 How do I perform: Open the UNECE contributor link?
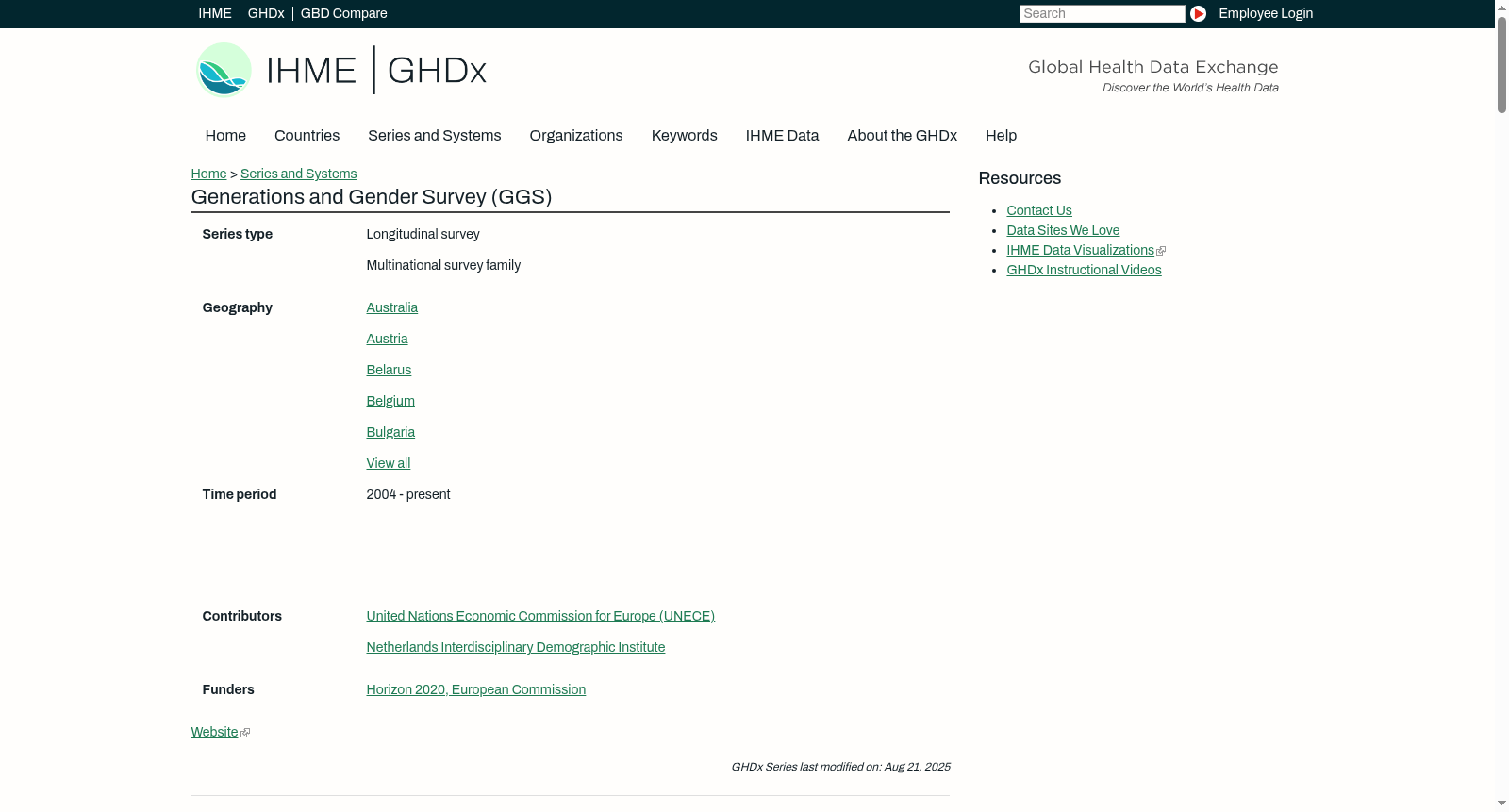(x=540, y=616)
